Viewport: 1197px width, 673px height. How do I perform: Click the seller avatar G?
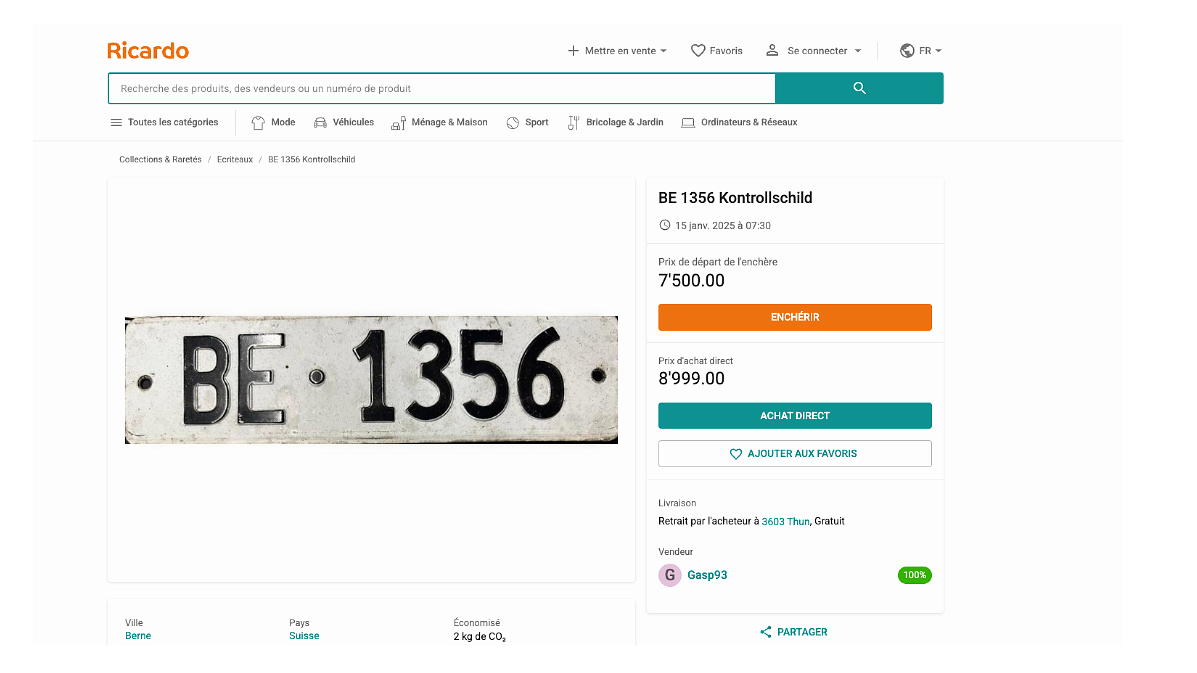click(x=669, y=575)
